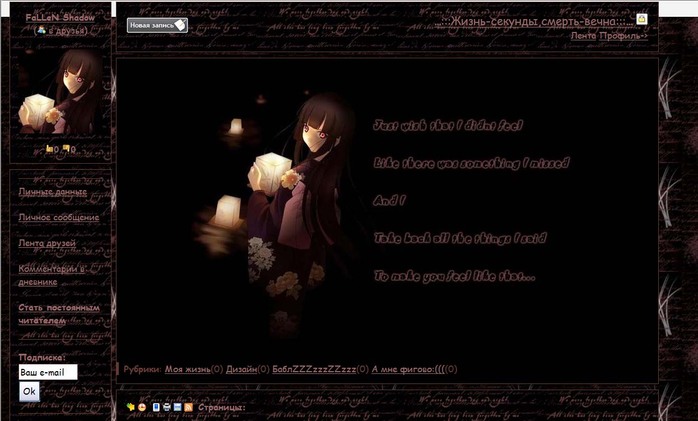Open the FaLLeN Shadow username link
The image size is (698, 421).
60,17
